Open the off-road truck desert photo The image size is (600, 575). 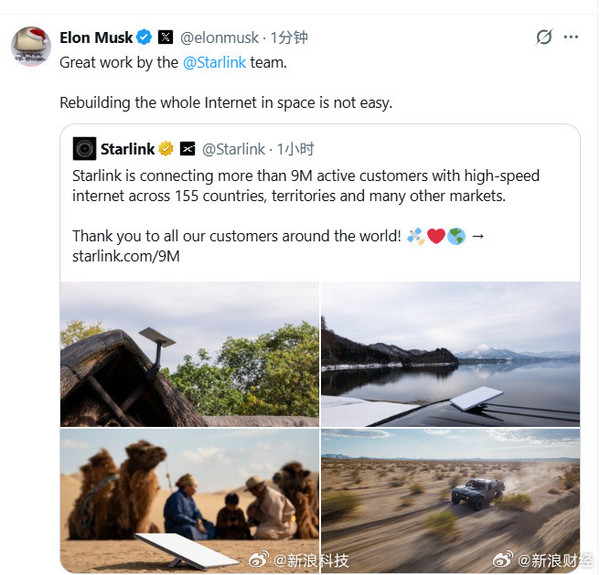[x=450, y=500]
